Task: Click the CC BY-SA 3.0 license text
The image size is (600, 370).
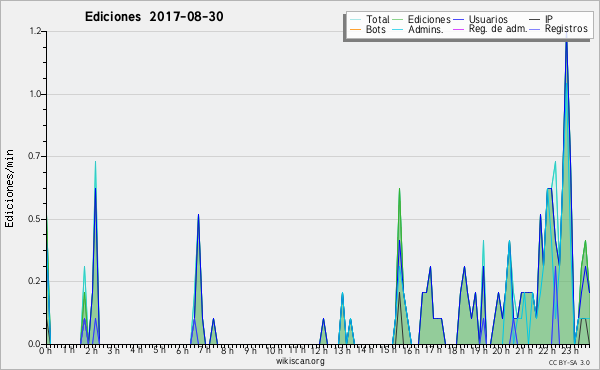Action: 569,362
